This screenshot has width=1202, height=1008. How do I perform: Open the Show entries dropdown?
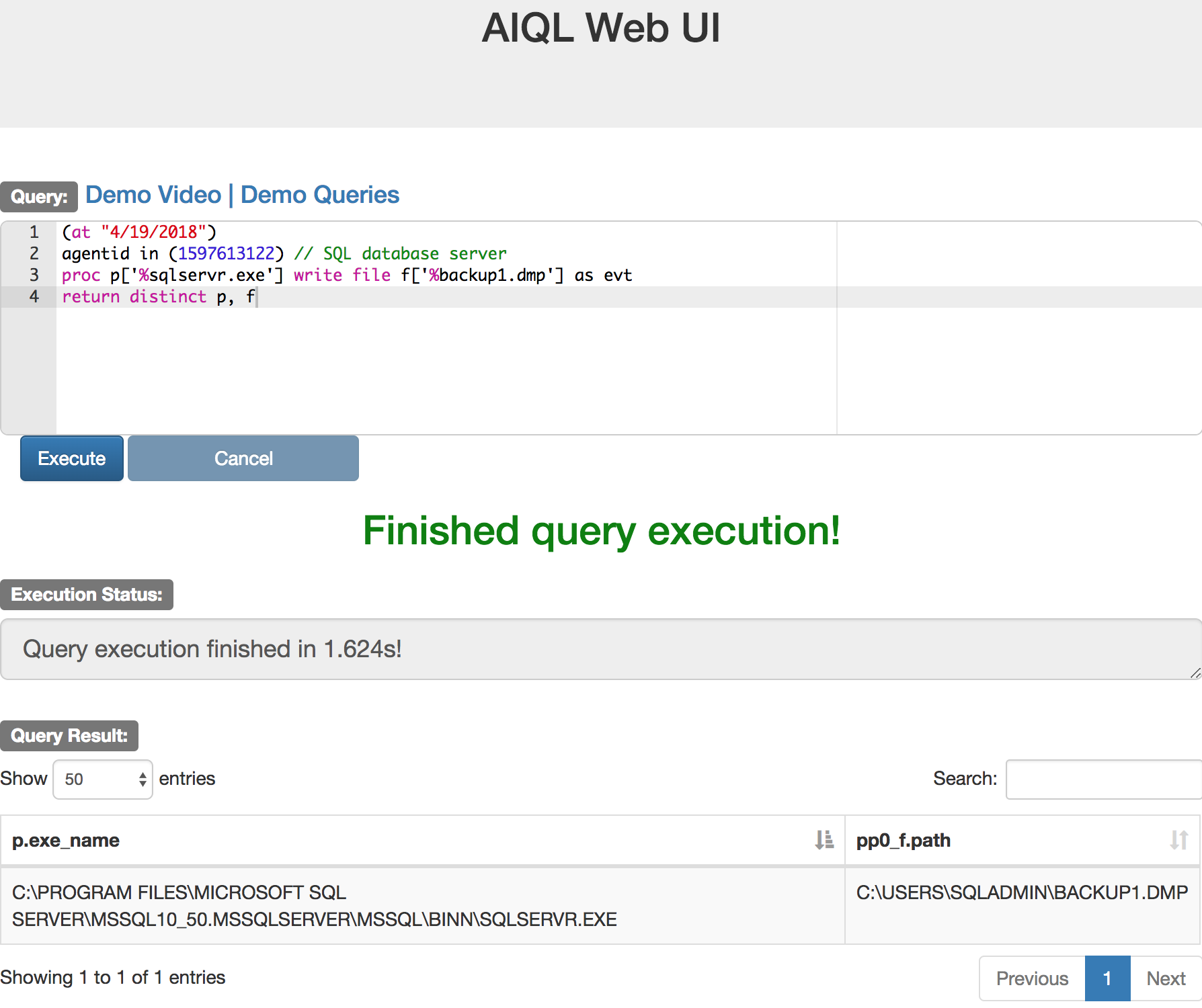[103, 779]
